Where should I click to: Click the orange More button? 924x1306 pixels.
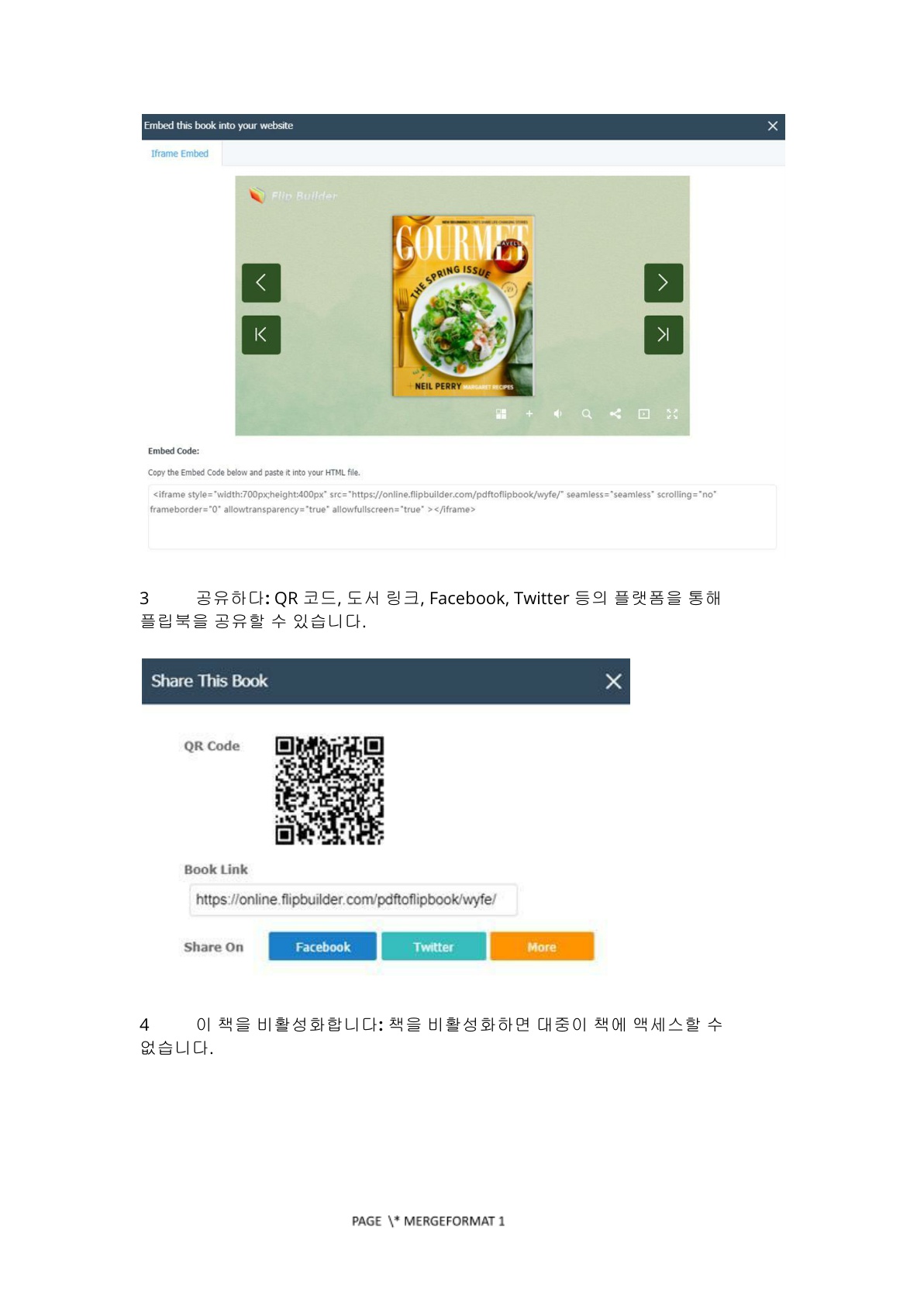[542, 947]
